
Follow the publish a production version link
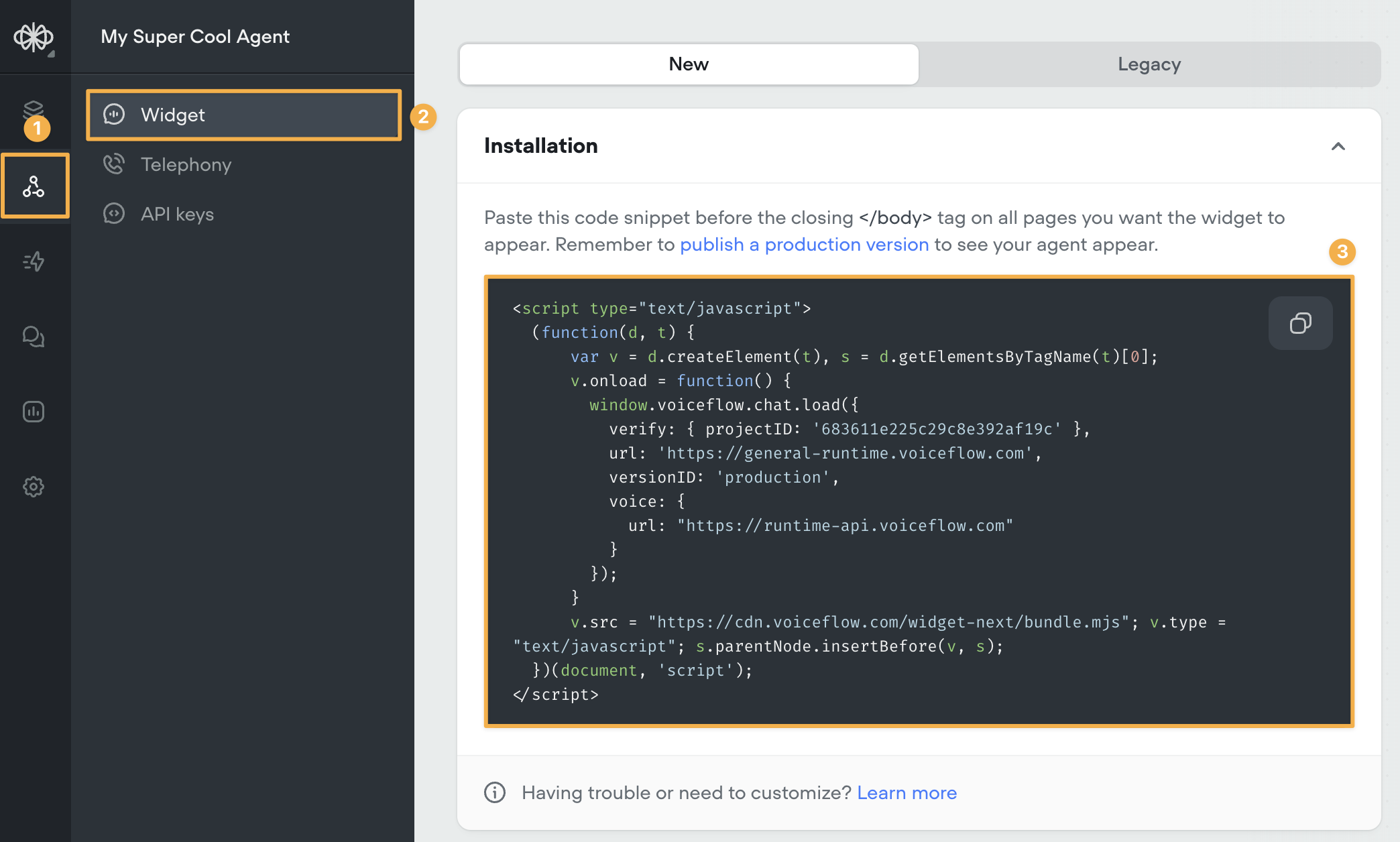coord(804,245)
